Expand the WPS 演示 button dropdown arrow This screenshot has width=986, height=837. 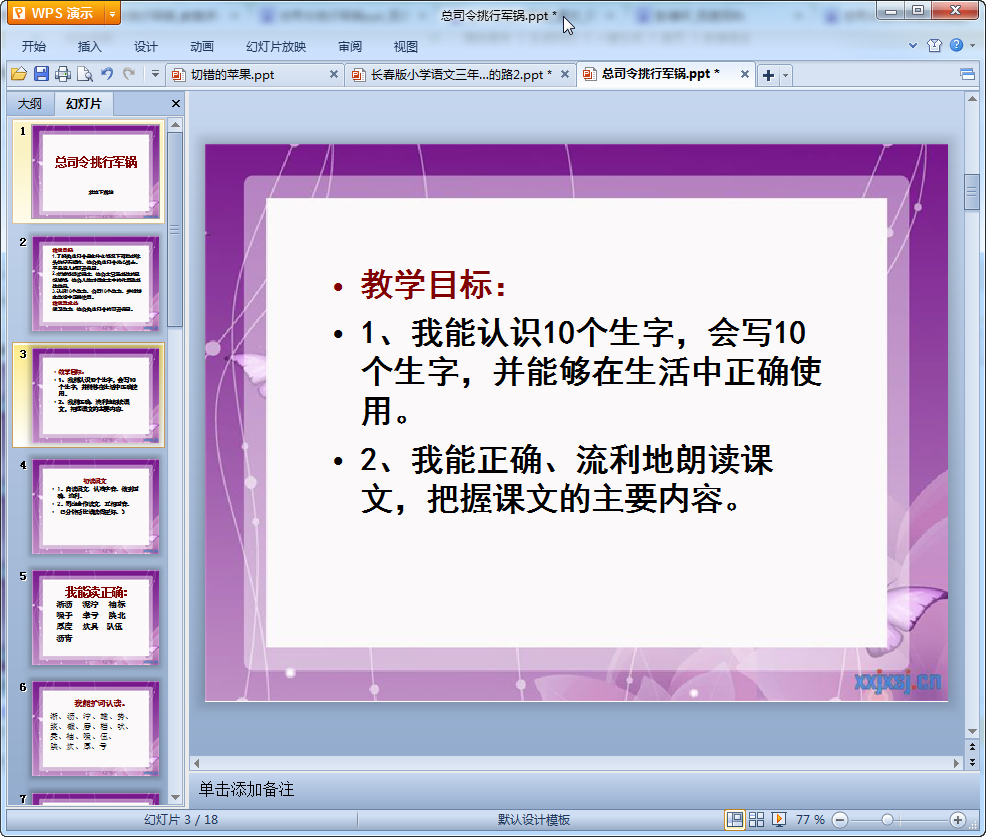(113, 13)
